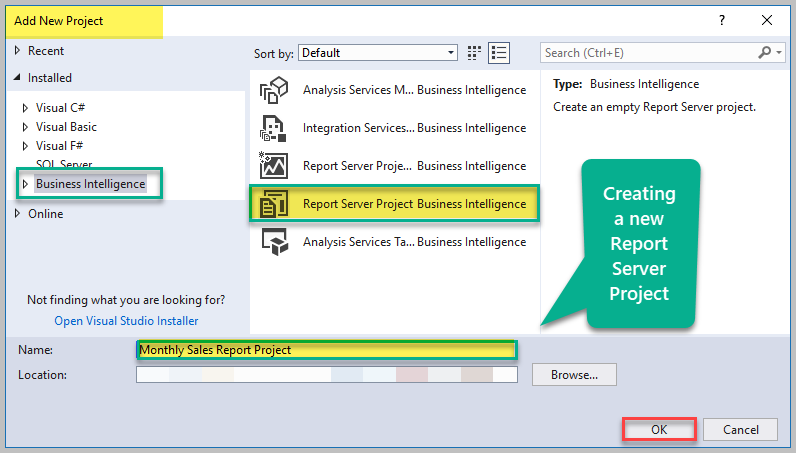
Task: Click the Browse... button
Action: click(574, 375)
